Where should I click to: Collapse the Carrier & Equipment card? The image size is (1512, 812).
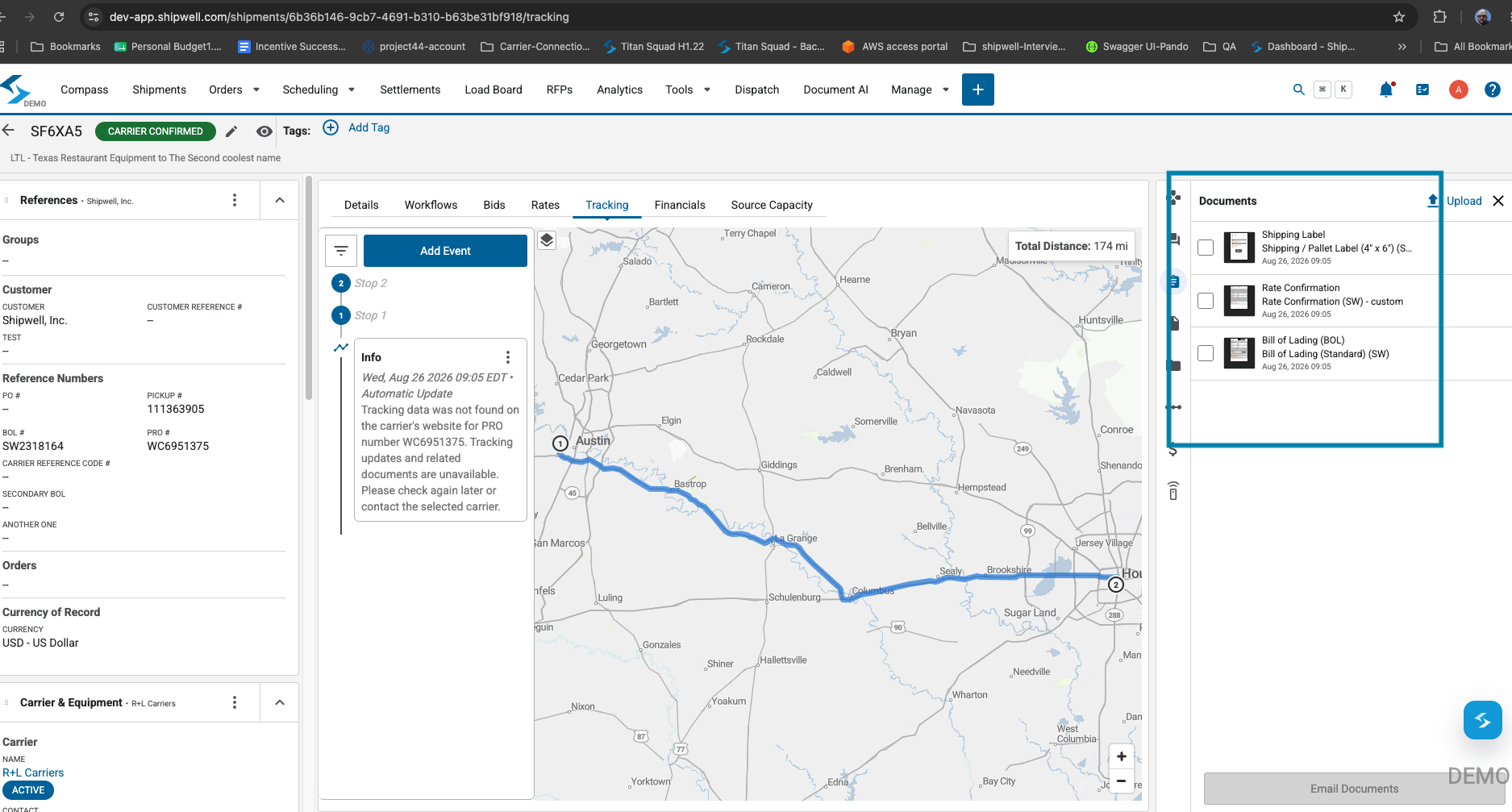280,702
